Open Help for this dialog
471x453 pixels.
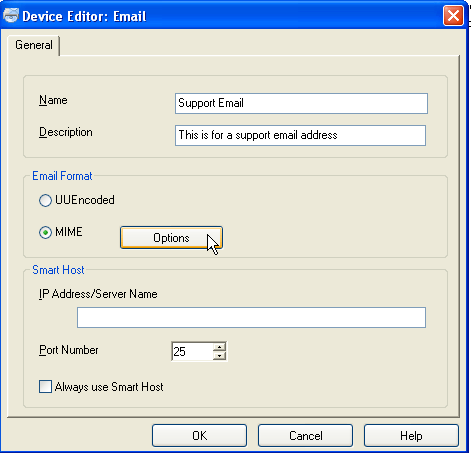coord(411,435)
